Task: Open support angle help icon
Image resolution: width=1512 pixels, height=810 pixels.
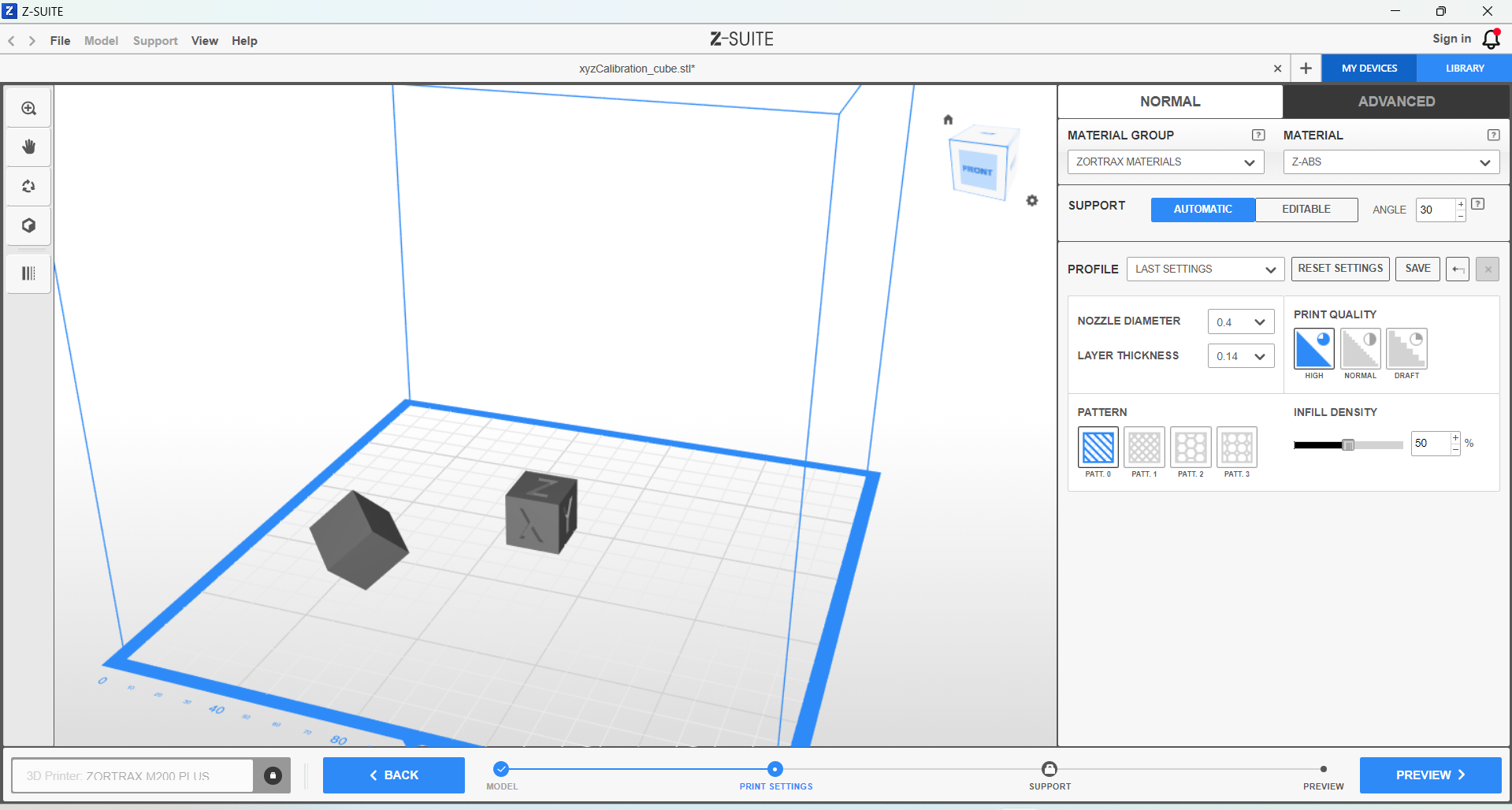Action: click(1478, 204)
